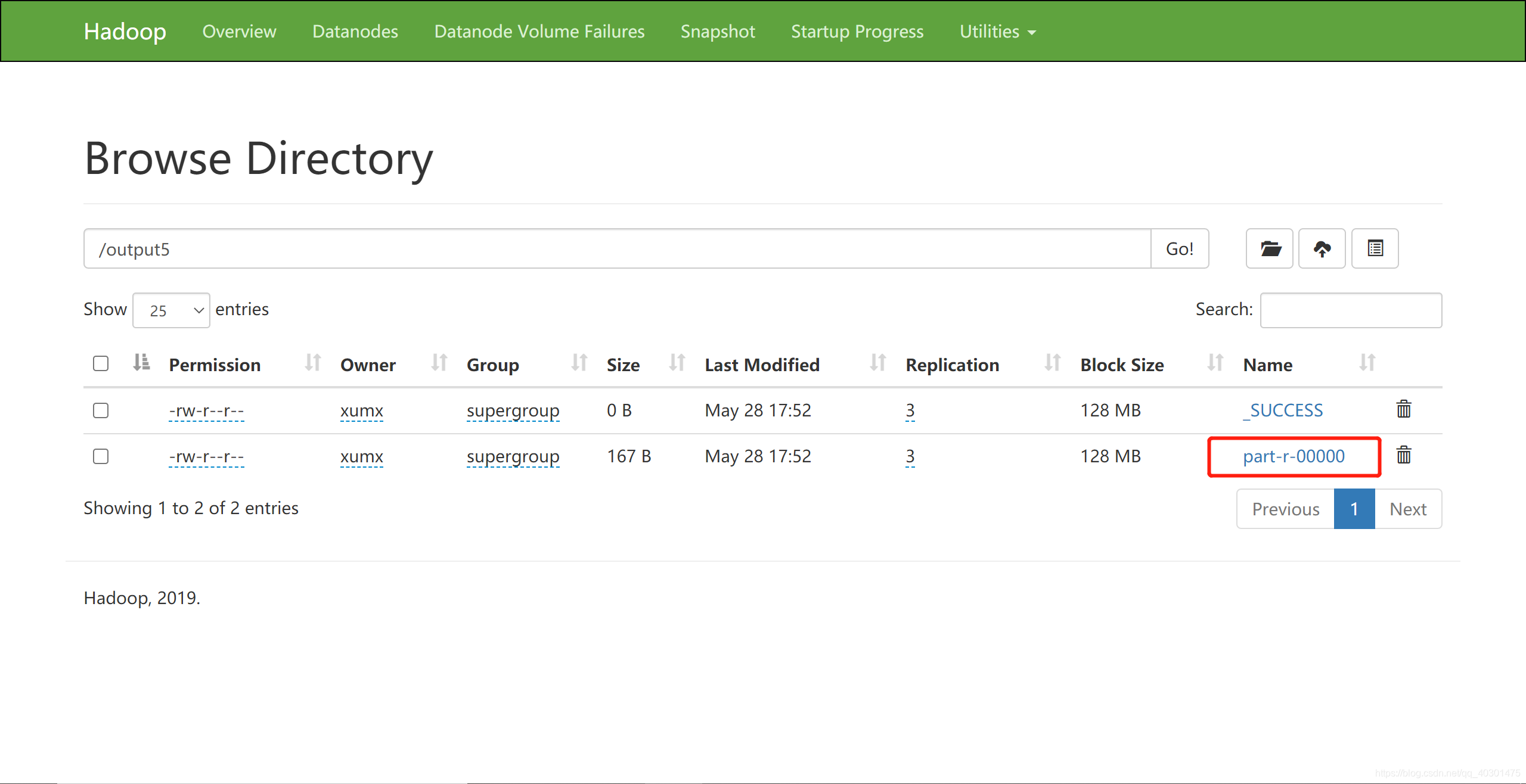Viewport: 1526px width, 784px height.
Task: Check the part-r-00000 row checkbox
Action: coord(101,456)
